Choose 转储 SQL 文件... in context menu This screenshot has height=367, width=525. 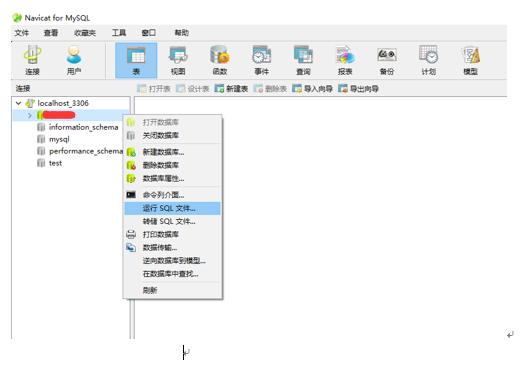[172, 222]
